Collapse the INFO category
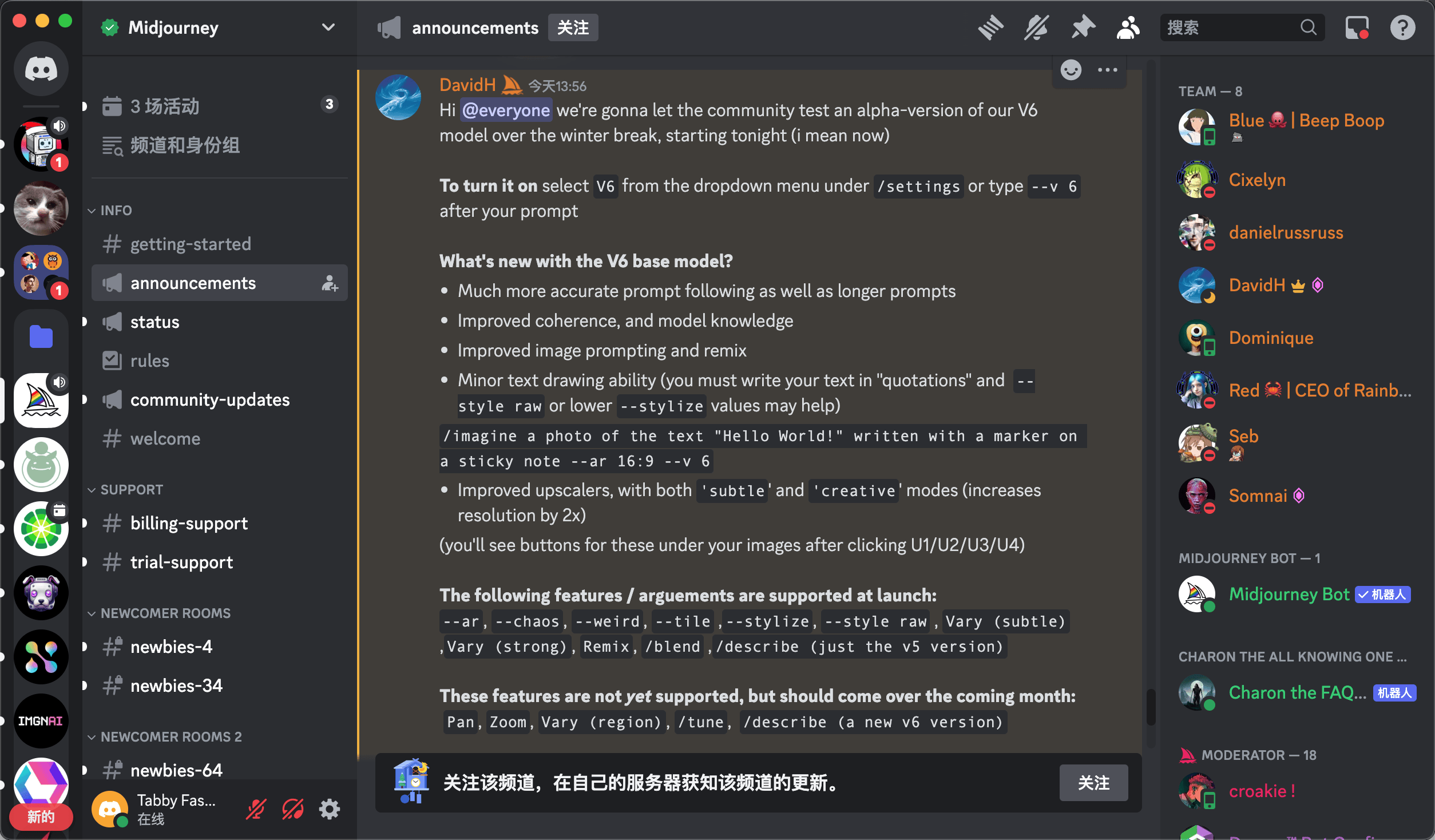Viewport: 1435px width, 840px height. click(x=111, y=211)
